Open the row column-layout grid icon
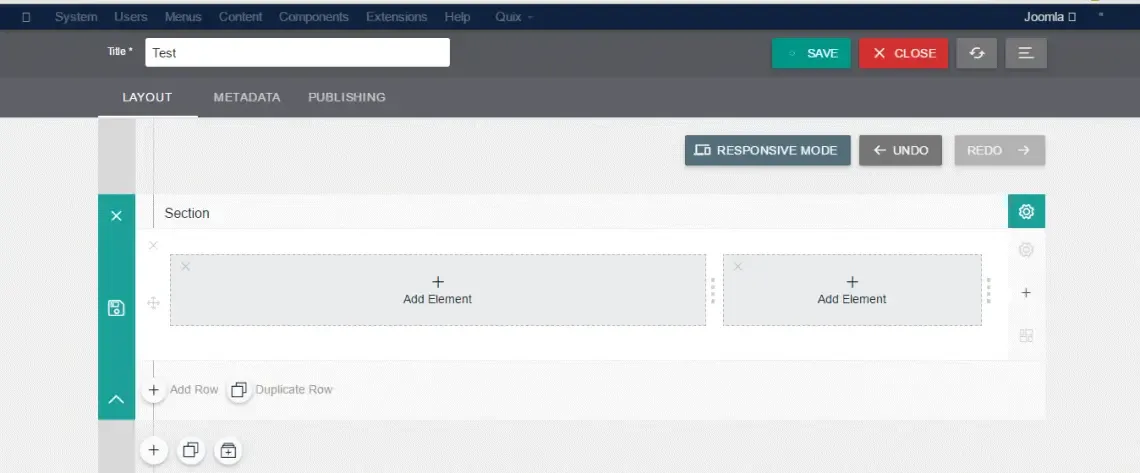 tap(1026, 336)
